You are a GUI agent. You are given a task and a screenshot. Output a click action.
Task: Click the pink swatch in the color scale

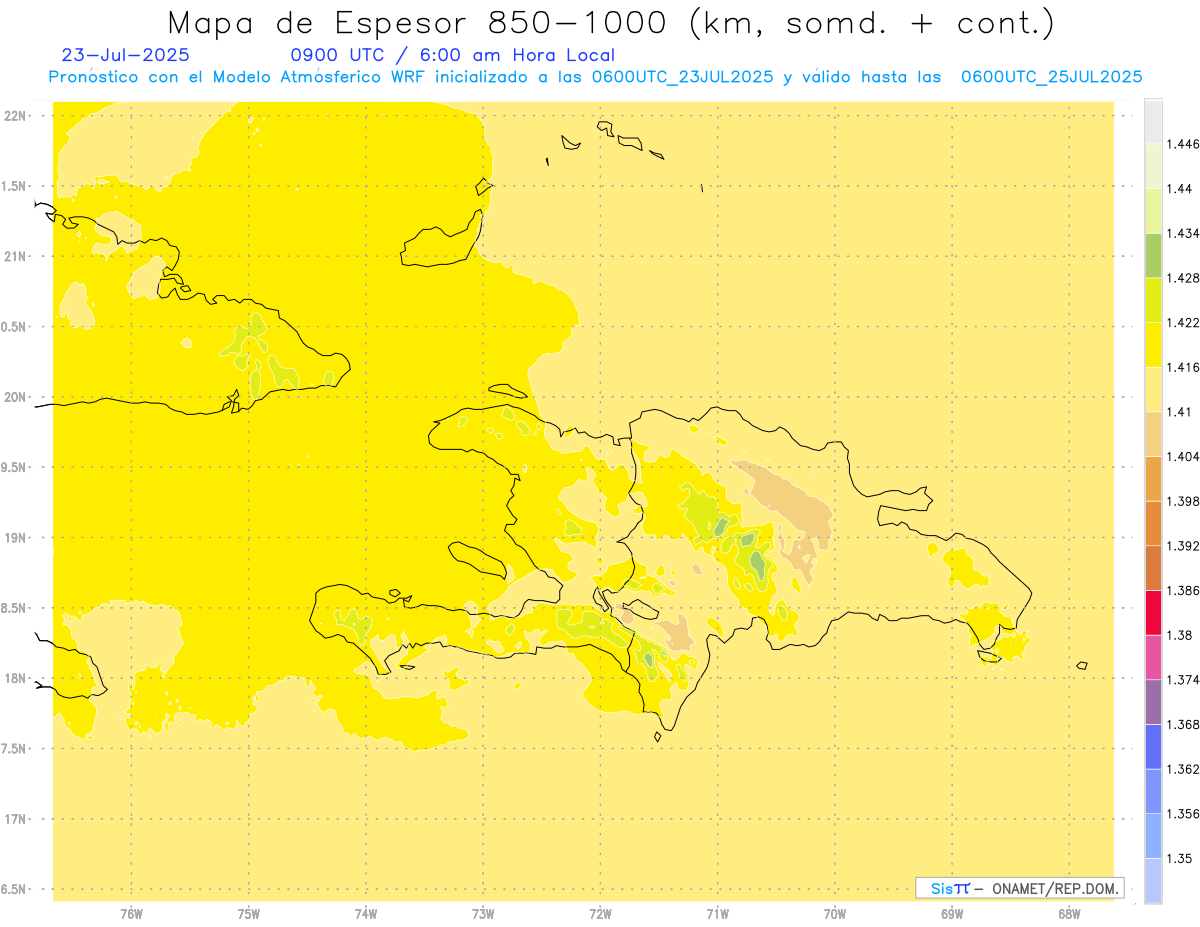tap(1153, 657)
